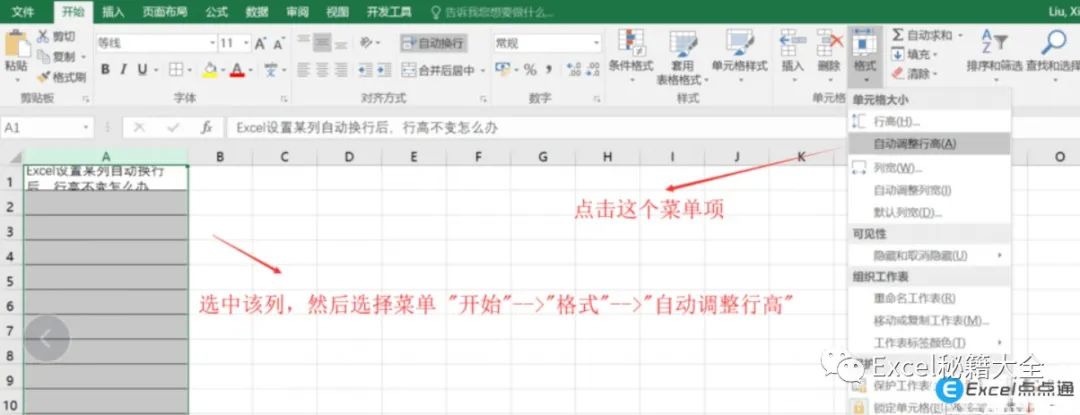The image size is (1080, 415).
Task: Set top vertical alignment
Action: pyautogui.click(x=304, y=43)
